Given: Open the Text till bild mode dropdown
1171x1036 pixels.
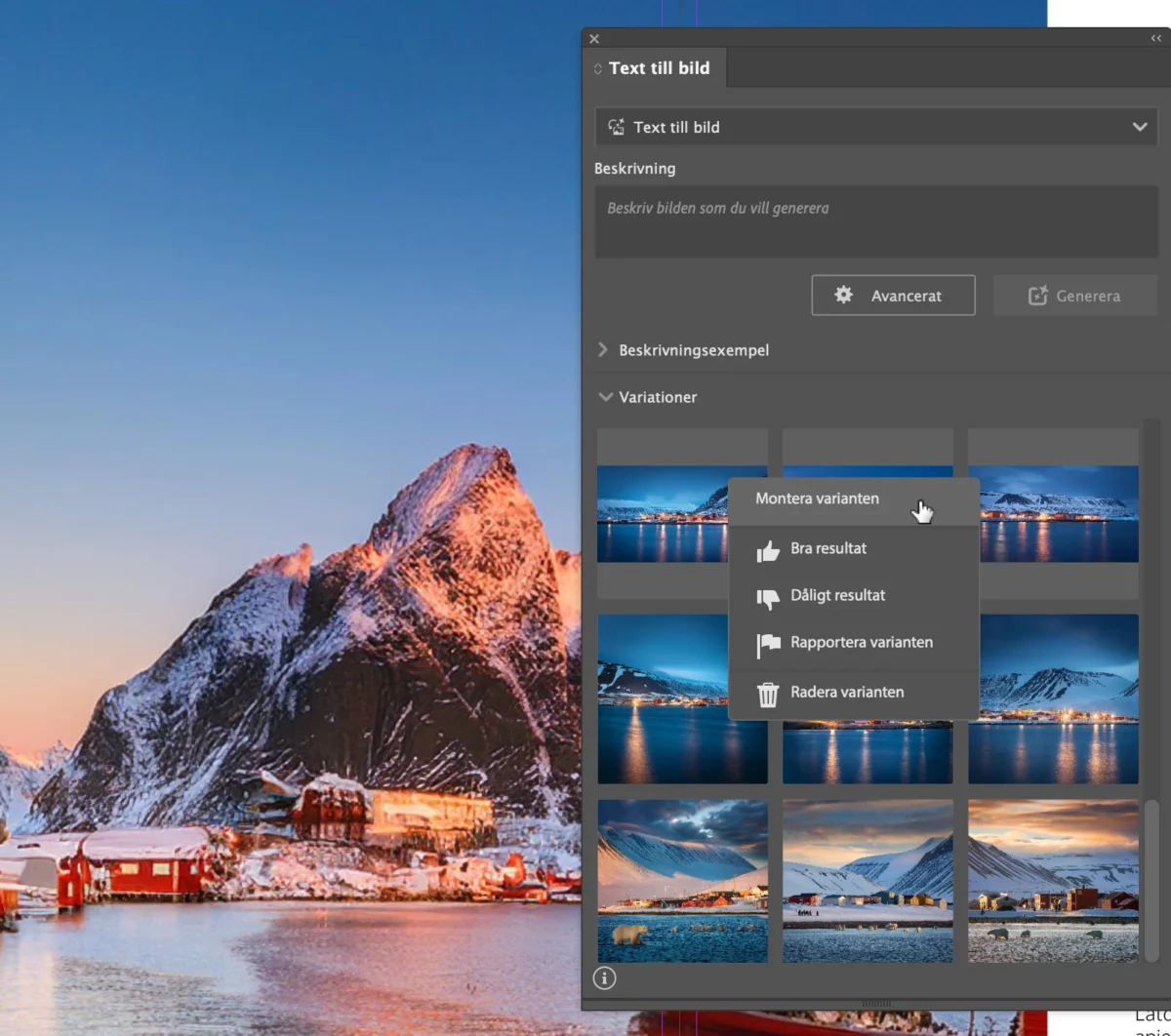Looking at the screenshot, I should [876, 127].
